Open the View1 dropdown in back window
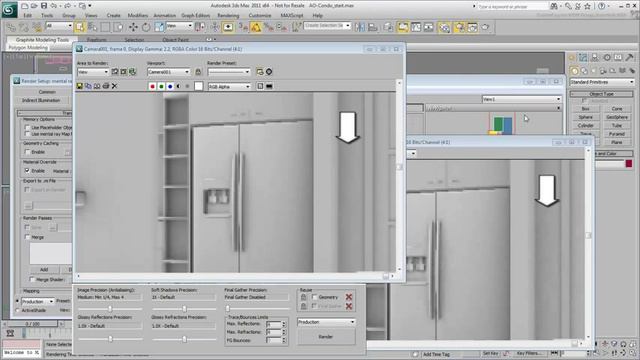This screenshot has height=360, width=640. pyautogui.click(x=522, y=99)
